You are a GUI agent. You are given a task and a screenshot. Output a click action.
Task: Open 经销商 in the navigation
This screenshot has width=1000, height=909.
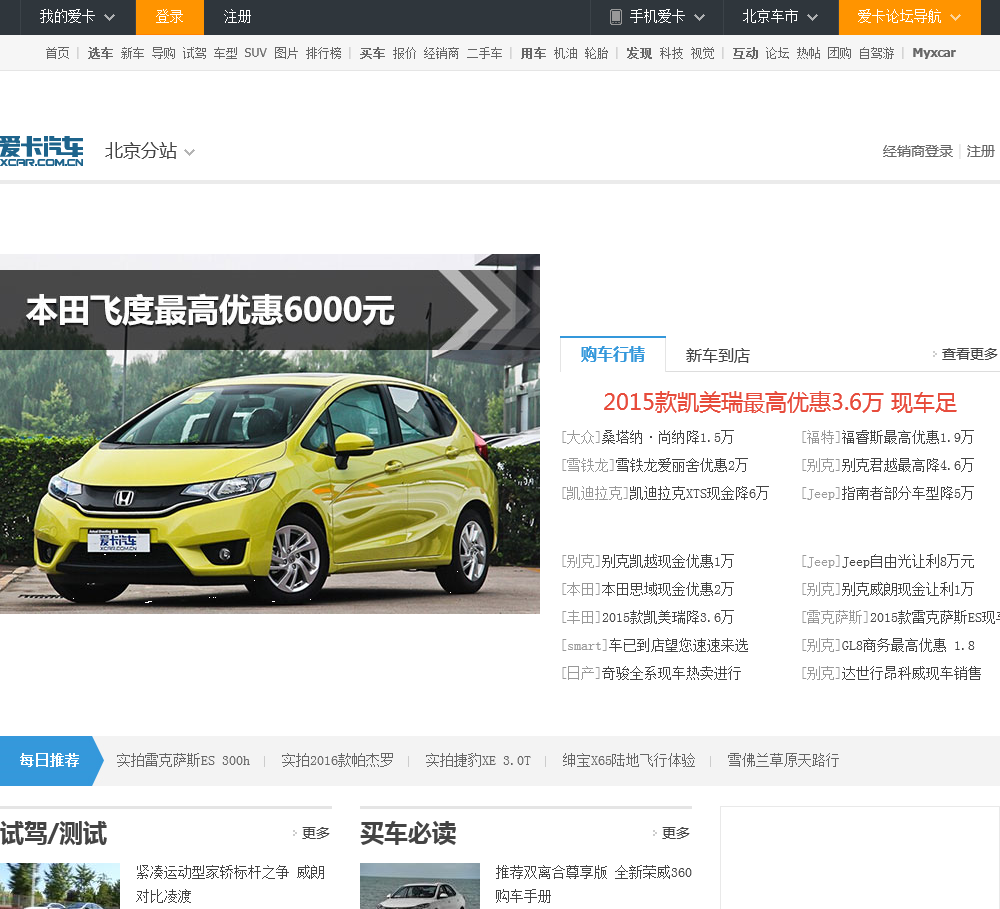441,53
